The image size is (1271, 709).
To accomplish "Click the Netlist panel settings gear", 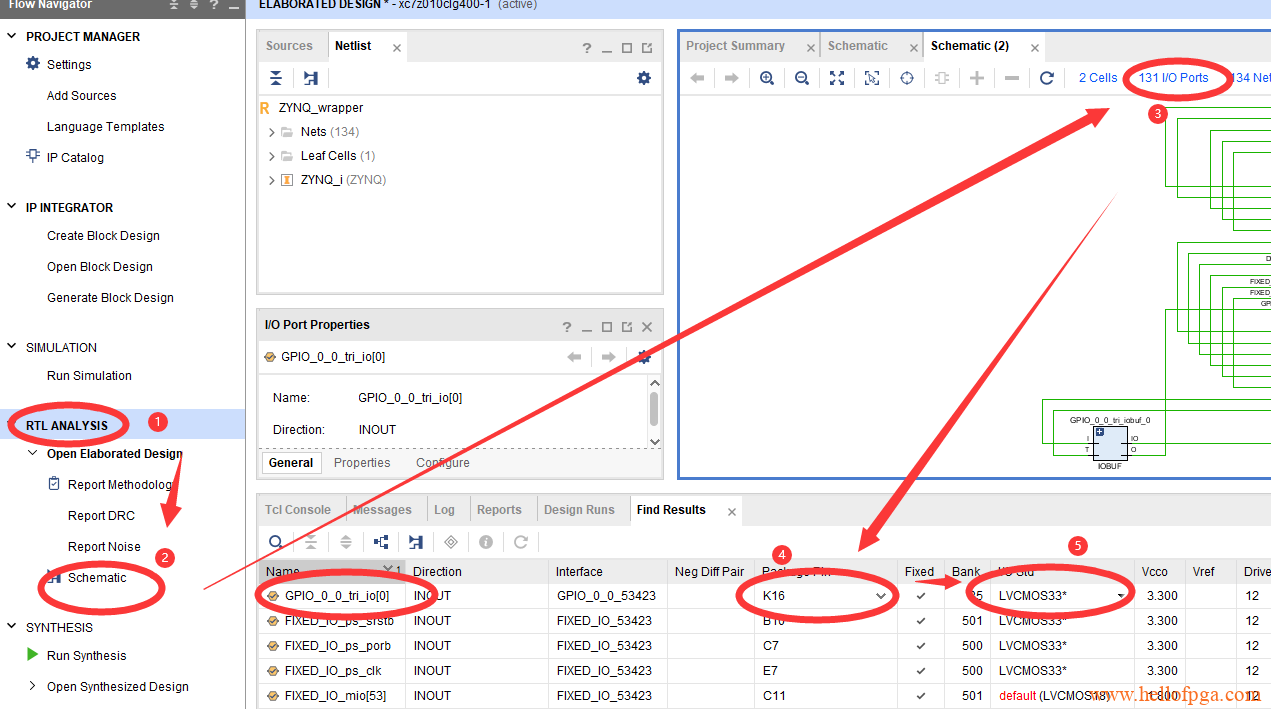I will pos(644,78).
